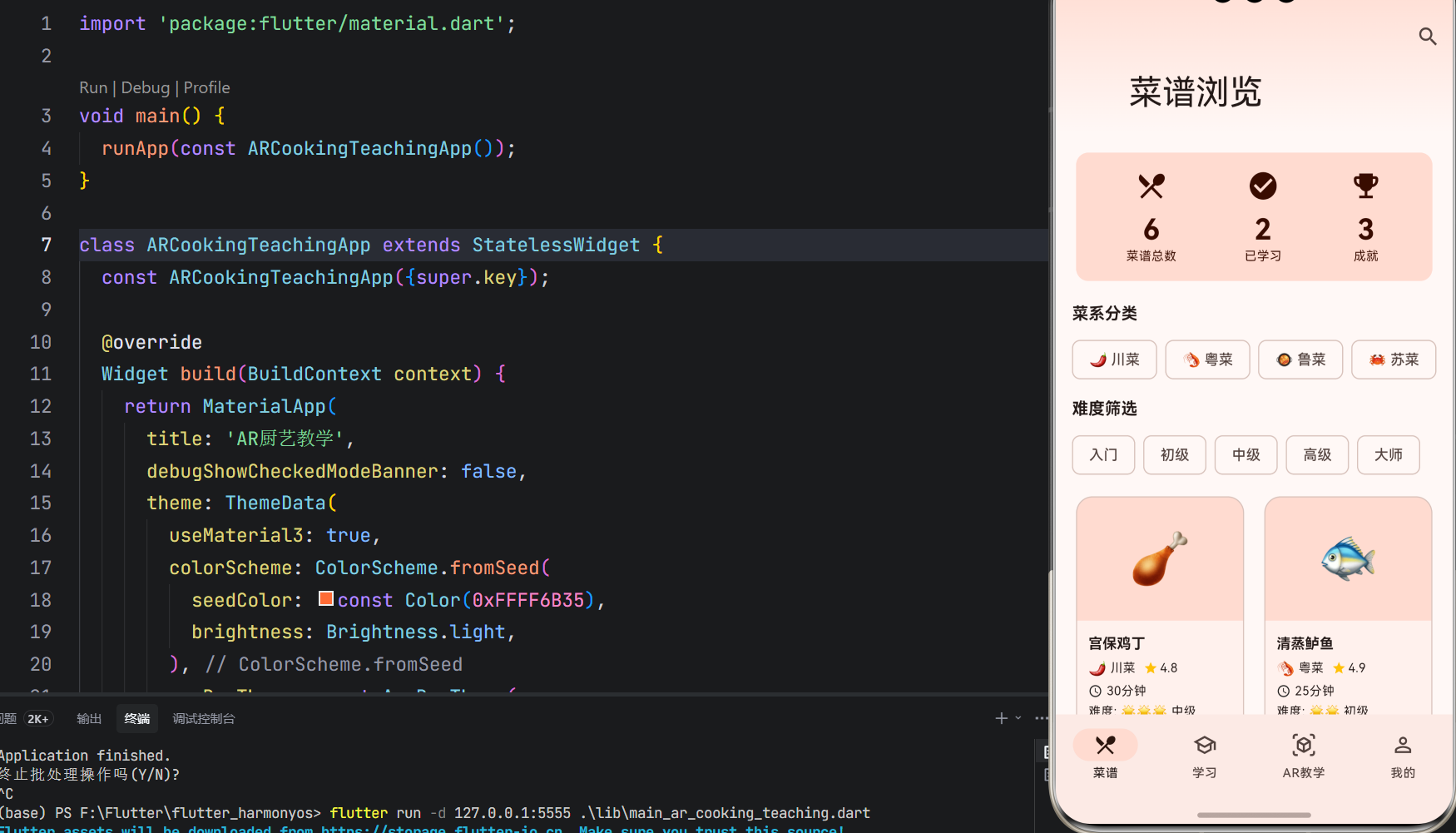The width and height of the screenshot is (1456, 833).
Task: Filter by 高级 difficulty
Action: tap(1317, 455)
